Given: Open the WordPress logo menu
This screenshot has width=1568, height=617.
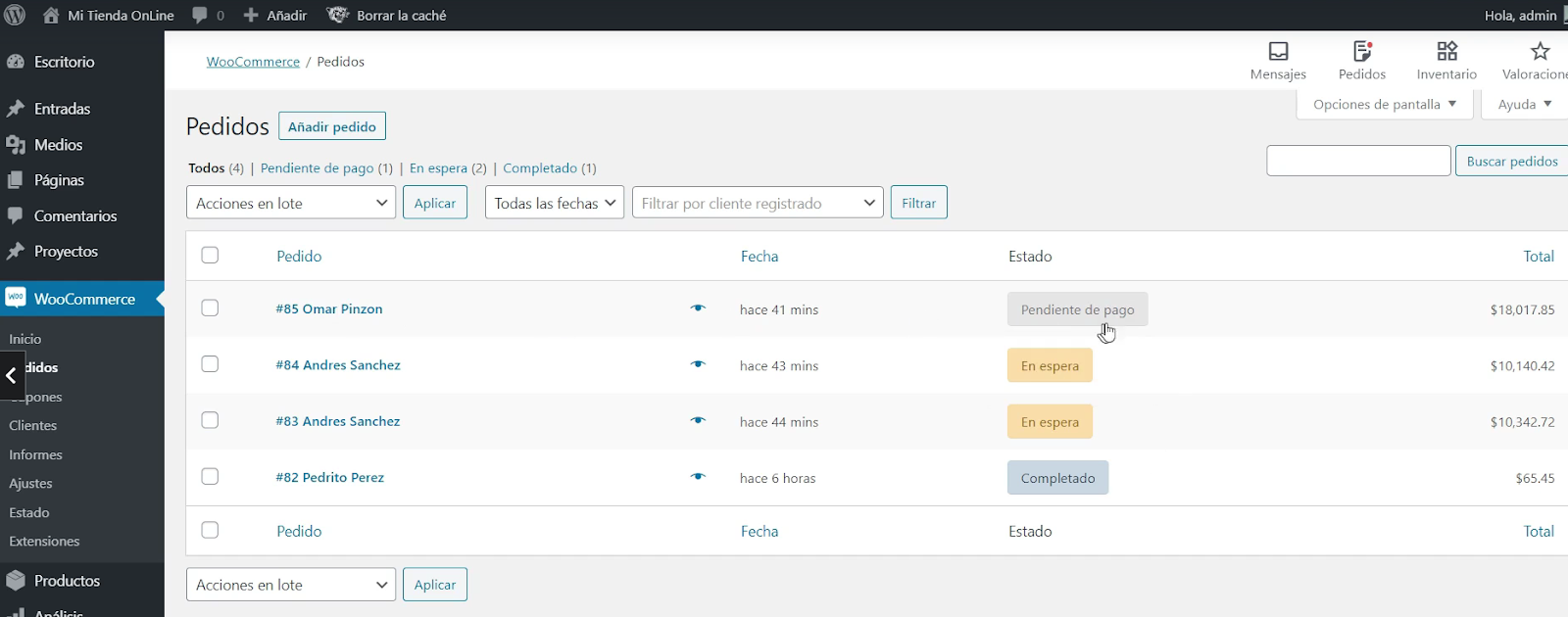Looking at the screenshot, I should point(15,15).
